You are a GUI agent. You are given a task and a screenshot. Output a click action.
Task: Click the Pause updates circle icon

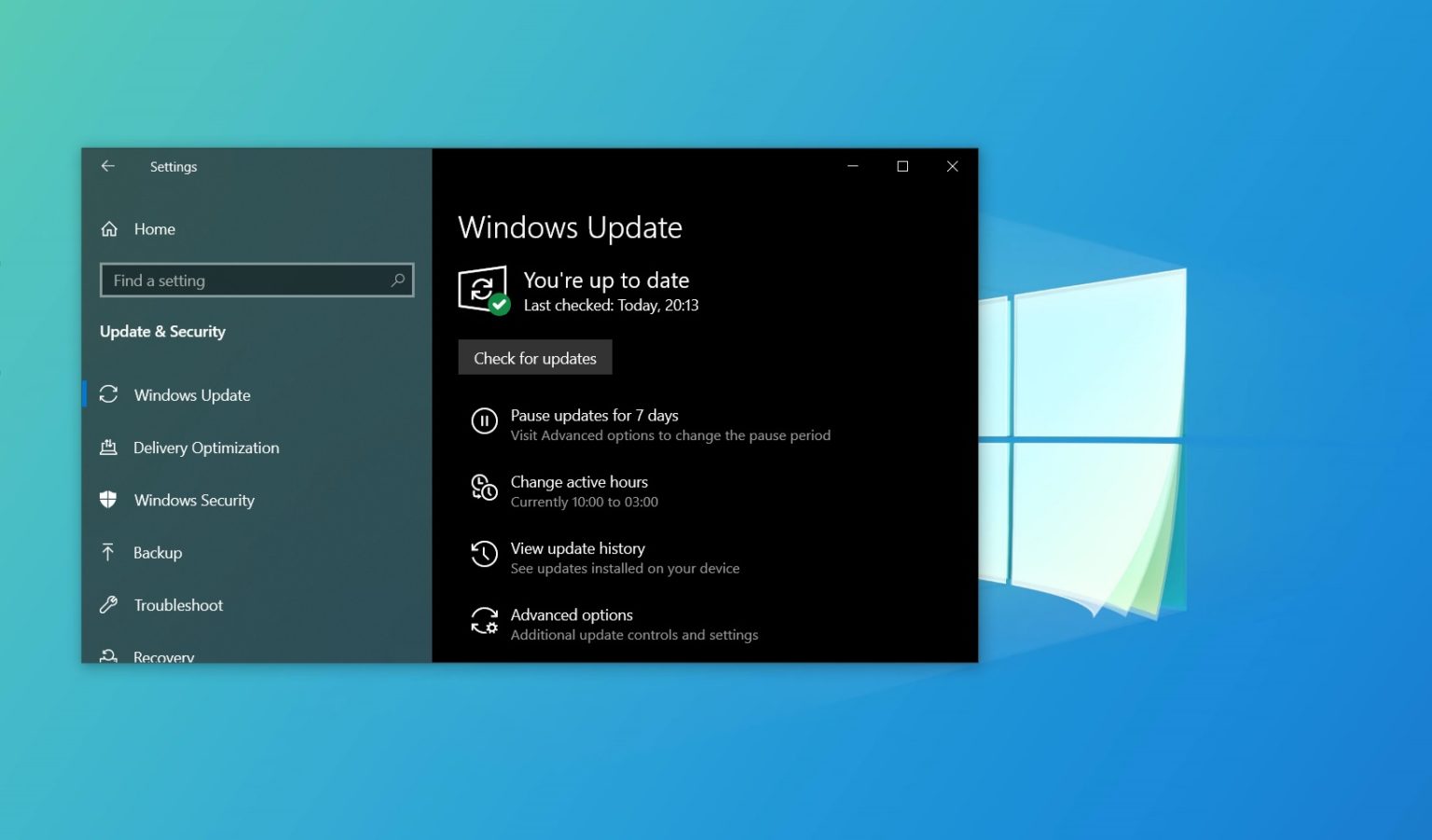(x=484, y=421)
